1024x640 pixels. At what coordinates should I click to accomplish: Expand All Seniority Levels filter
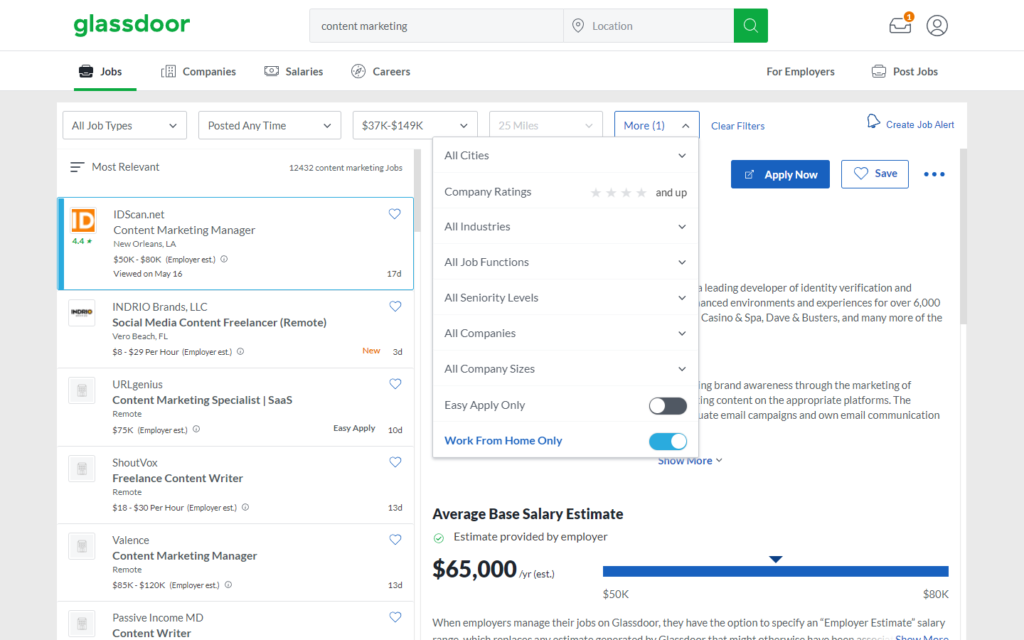tap(566, 298)
